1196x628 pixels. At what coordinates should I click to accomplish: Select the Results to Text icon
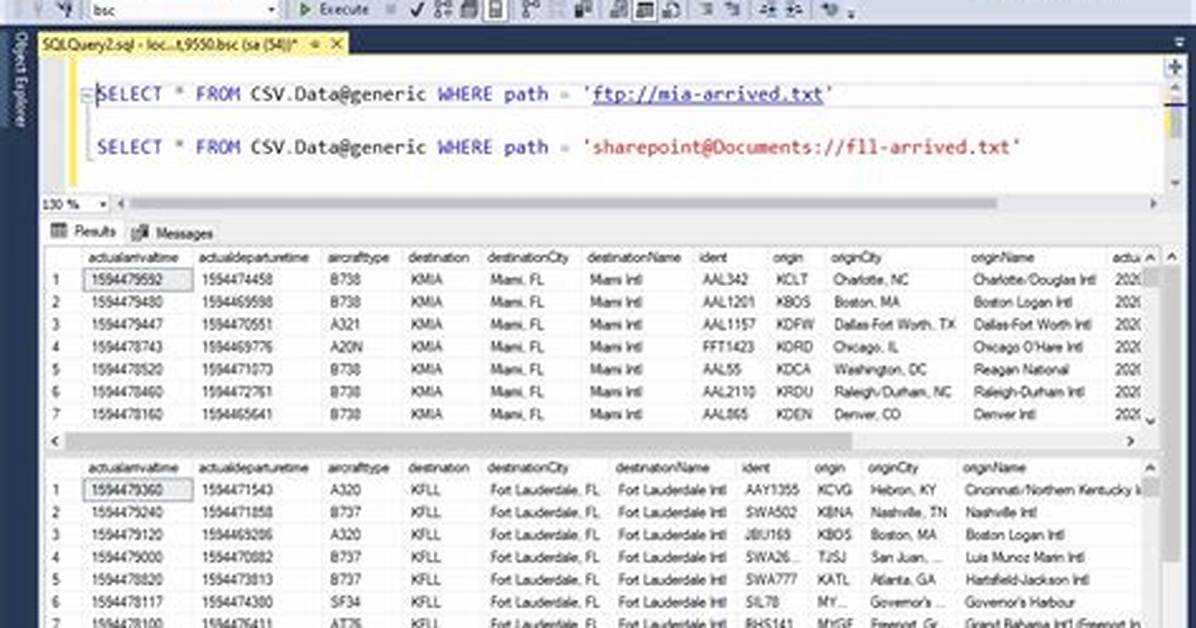click(619, 10)
